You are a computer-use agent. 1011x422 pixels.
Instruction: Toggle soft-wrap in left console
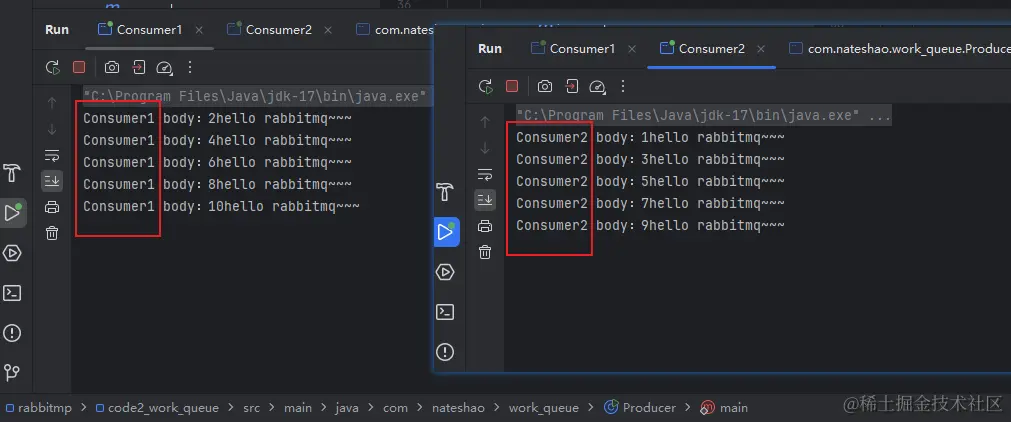click(x=52, y=155)
